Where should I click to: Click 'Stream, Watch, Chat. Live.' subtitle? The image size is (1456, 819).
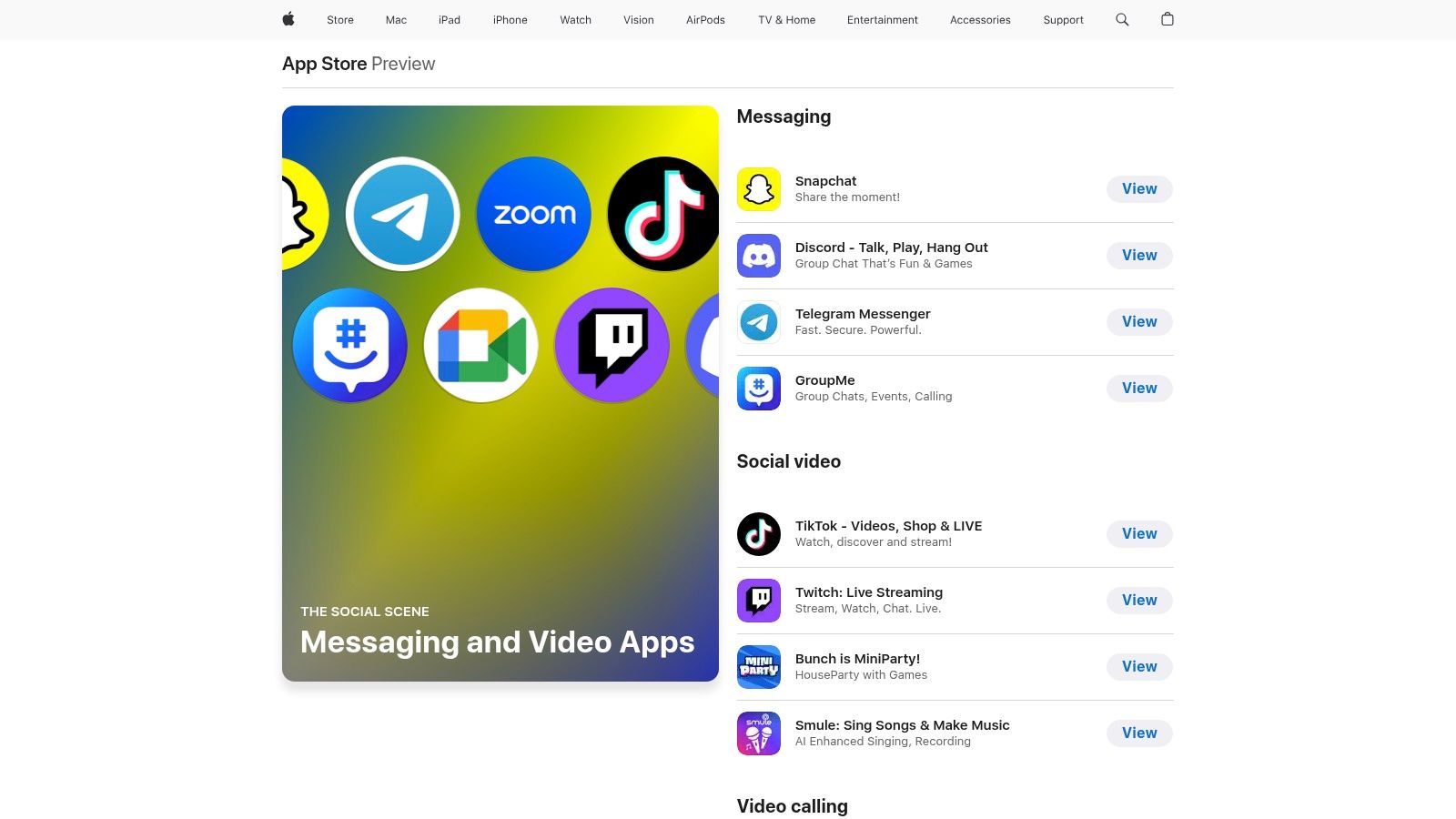pyautogui.click(x=868, y=609)
